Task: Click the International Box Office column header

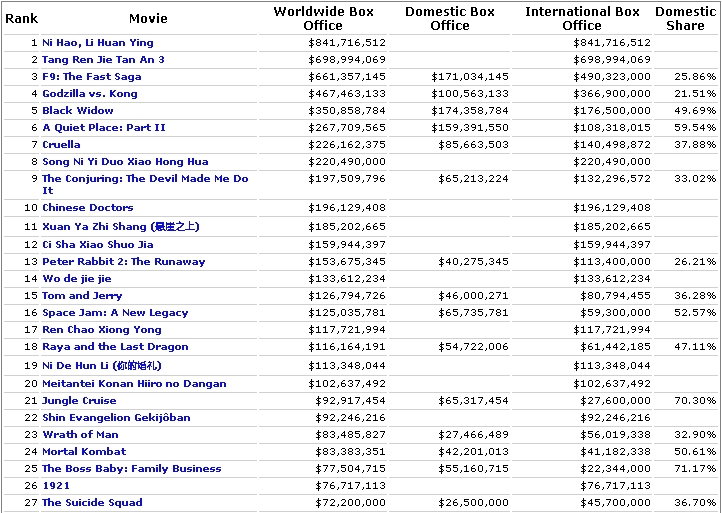Action: coord(582,18)
